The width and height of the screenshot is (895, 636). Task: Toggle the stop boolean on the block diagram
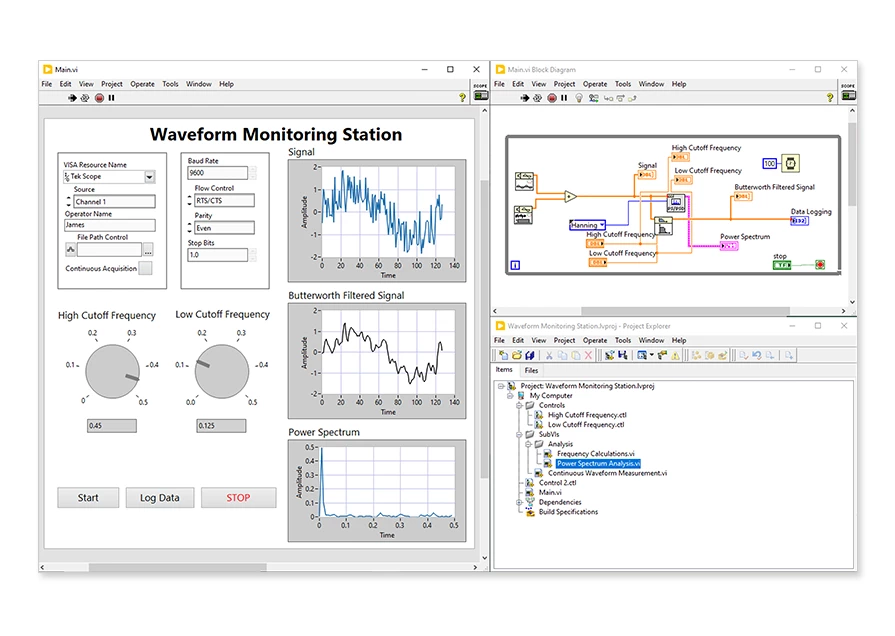[783, 265]
